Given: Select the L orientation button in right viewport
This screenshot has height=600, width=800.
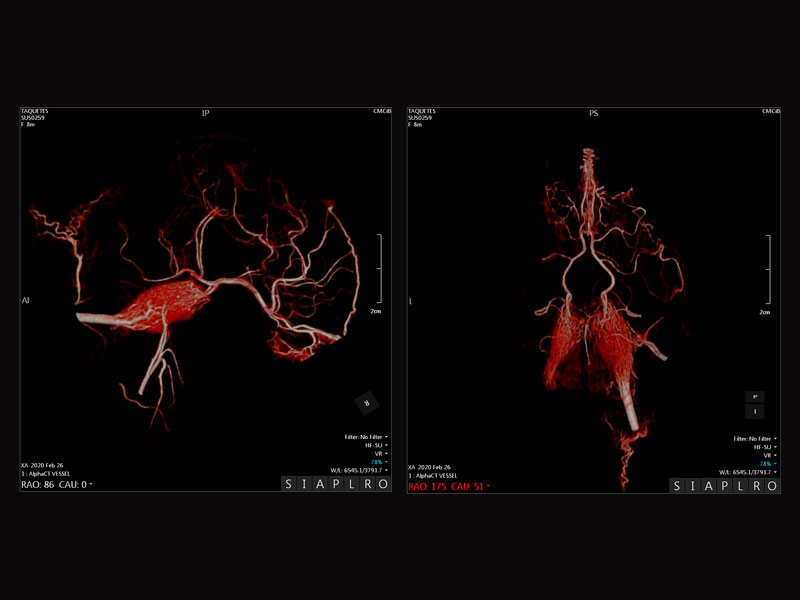Looking at the screenshot, I should click(742, 486).
